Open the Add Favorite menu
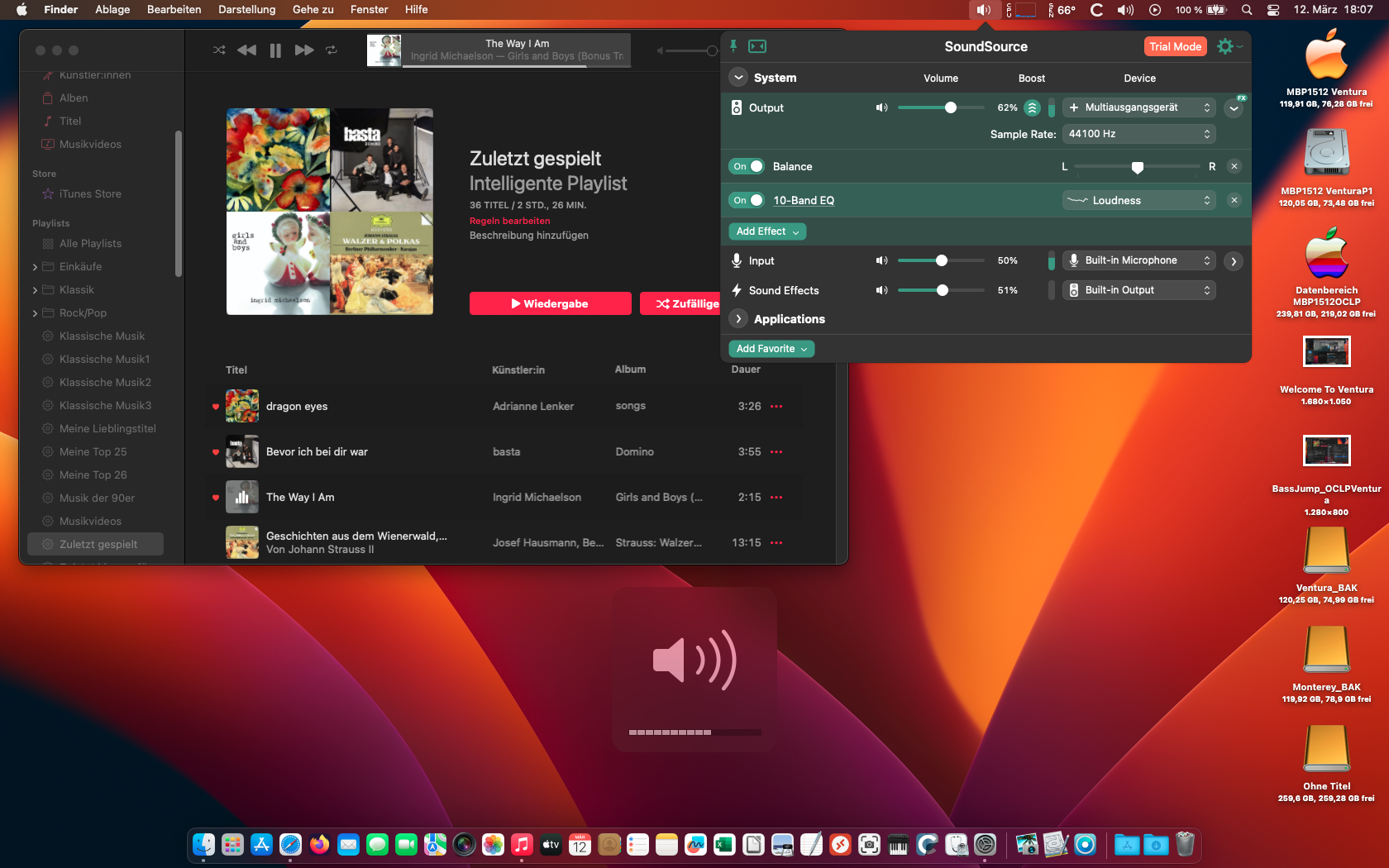Viewport: 1389px width, 868px height. point(771,349)
